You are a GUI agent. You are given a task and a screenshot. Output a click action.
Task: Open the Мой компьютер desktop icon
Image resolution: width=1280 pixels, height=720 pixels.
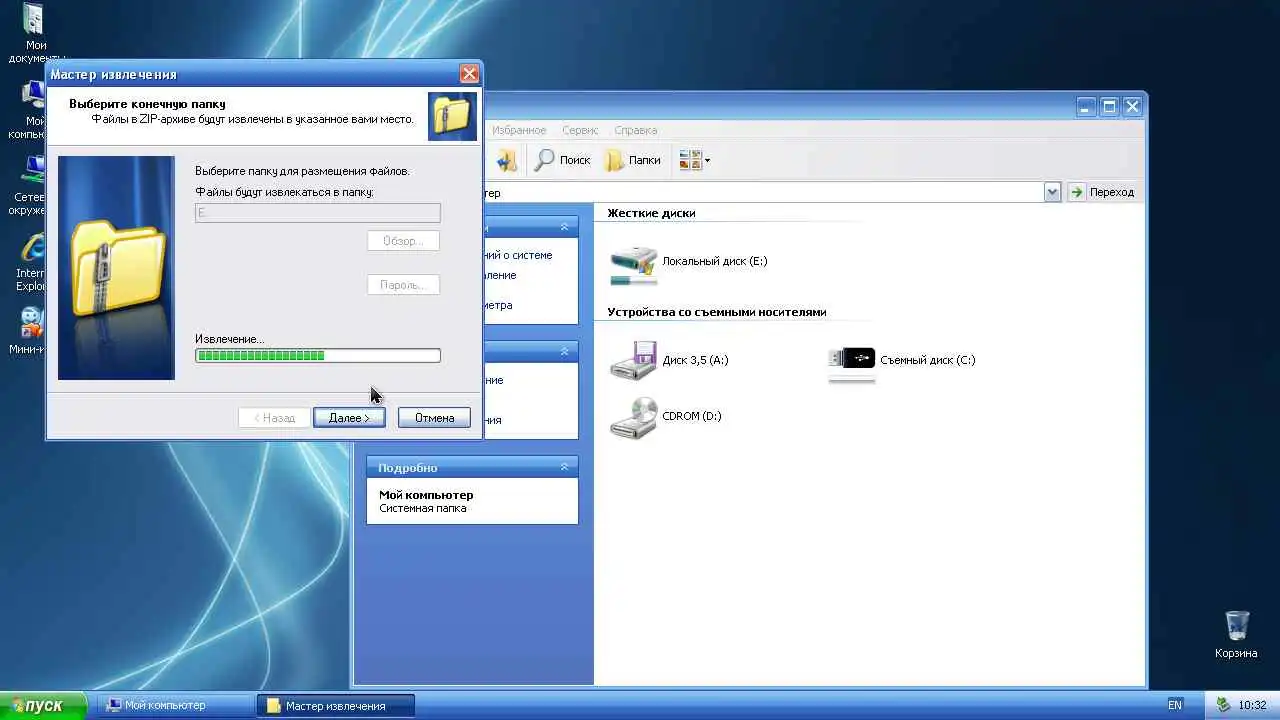tap(32, 110)
